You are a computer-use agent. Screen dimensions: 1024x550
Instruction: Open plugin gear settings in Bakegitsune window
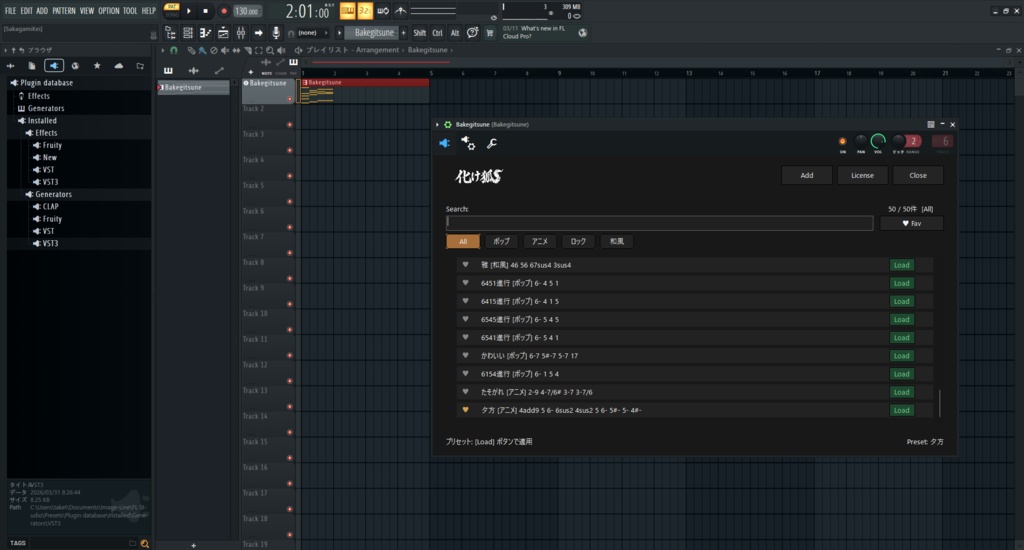tap(468, 143)
